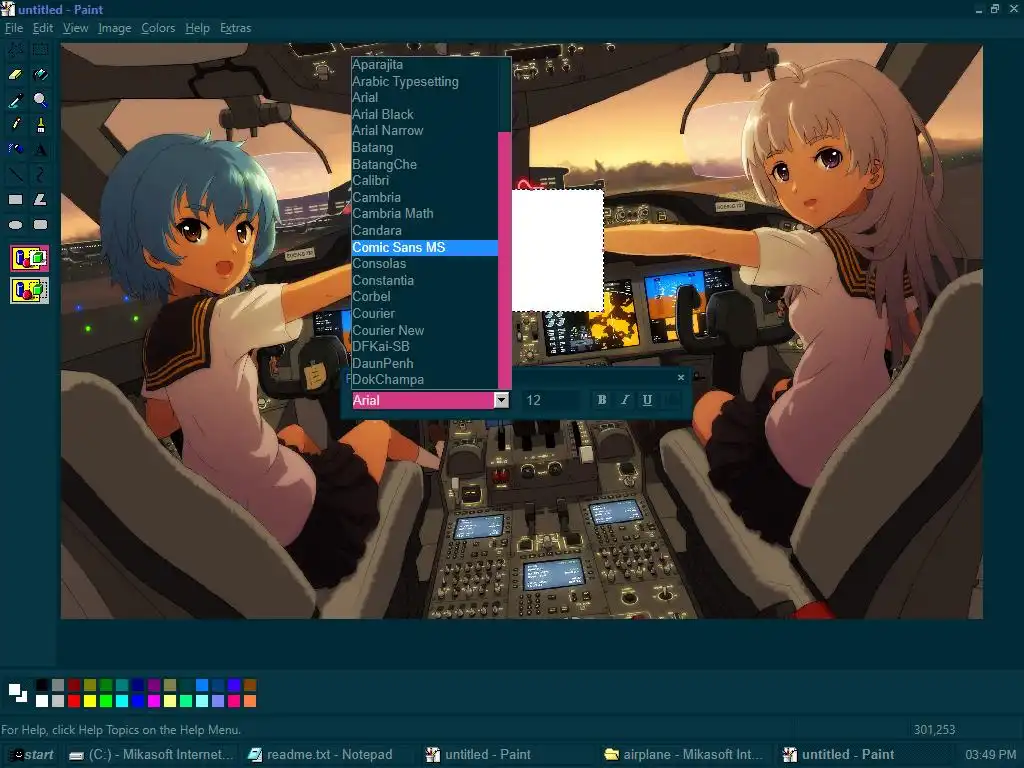Select the Pencil tool
The height and width of the screenshot is (768, 1024).
tap(16, 124)
